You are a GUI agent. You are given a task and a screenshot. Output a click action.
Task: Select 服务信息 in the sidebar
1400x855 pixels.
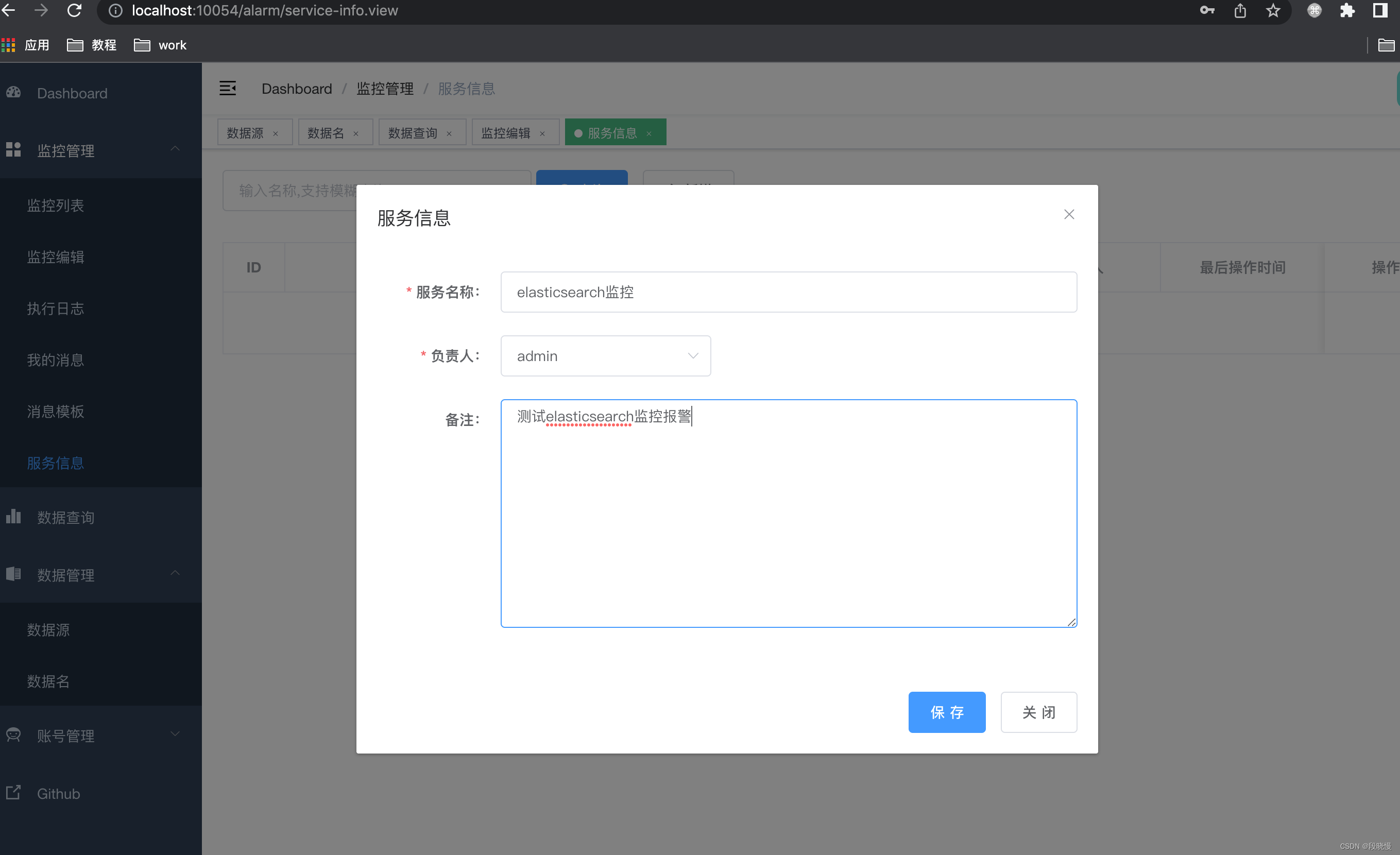point(56,463)
